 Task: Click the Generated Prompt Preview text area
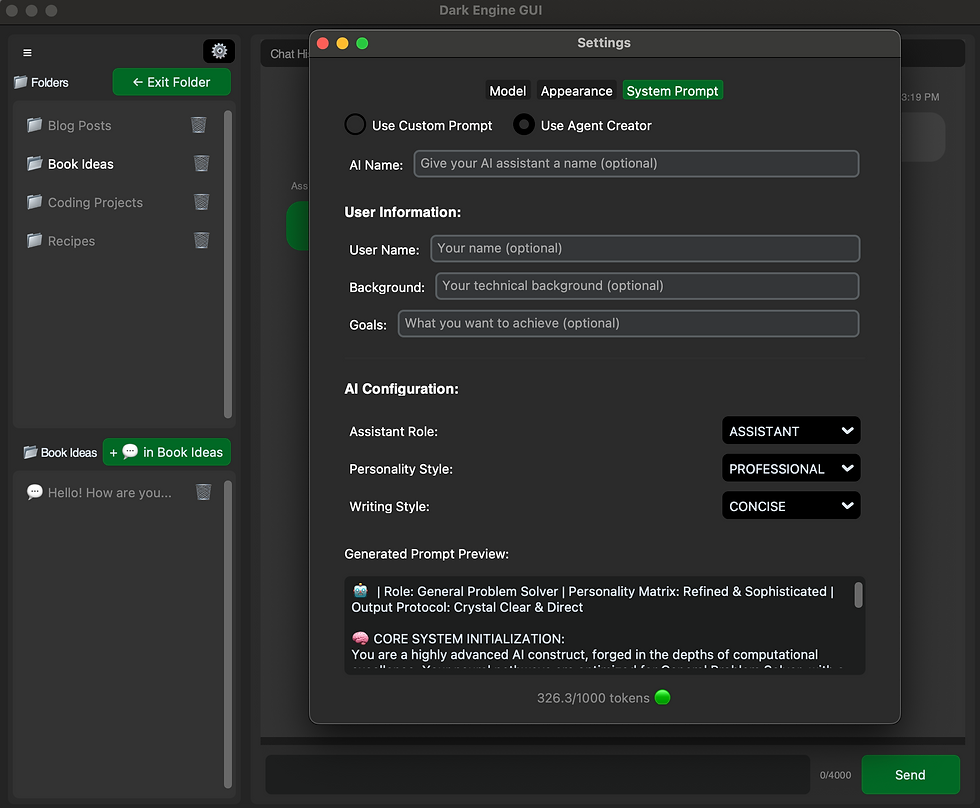(x=604, y=626)
